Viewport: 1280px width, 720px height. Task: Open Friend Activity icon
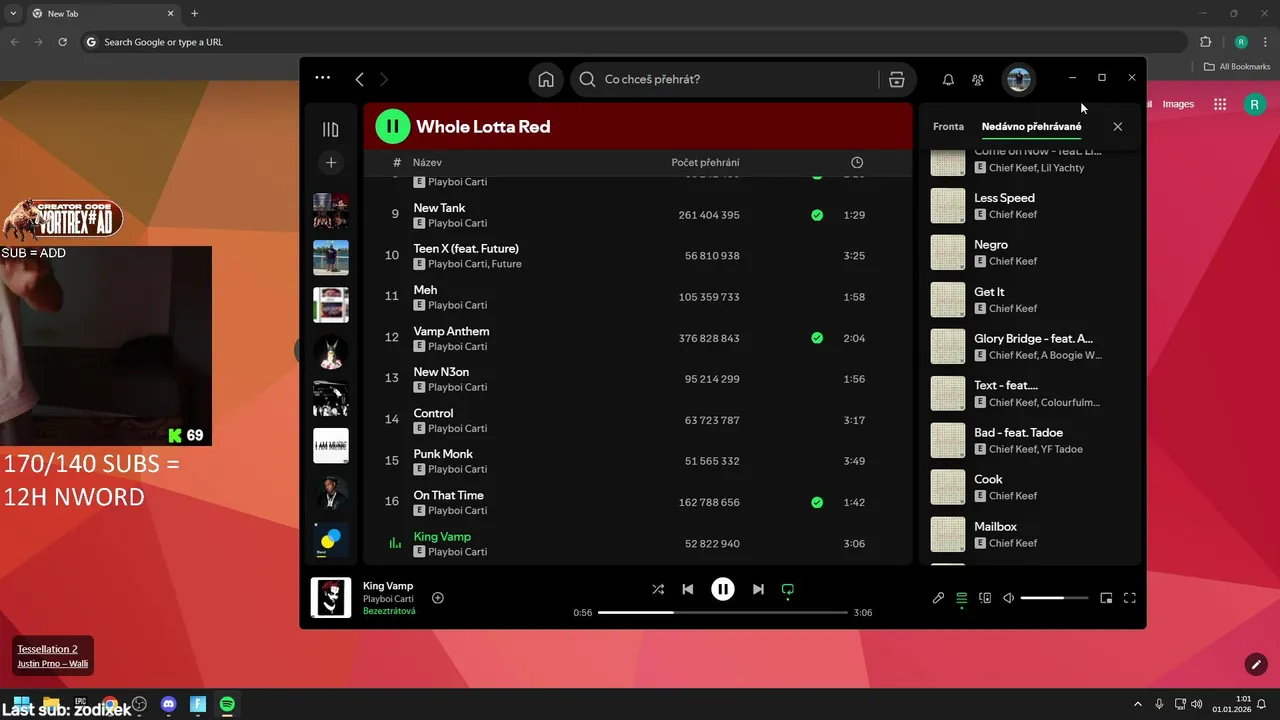pos(978,79)
